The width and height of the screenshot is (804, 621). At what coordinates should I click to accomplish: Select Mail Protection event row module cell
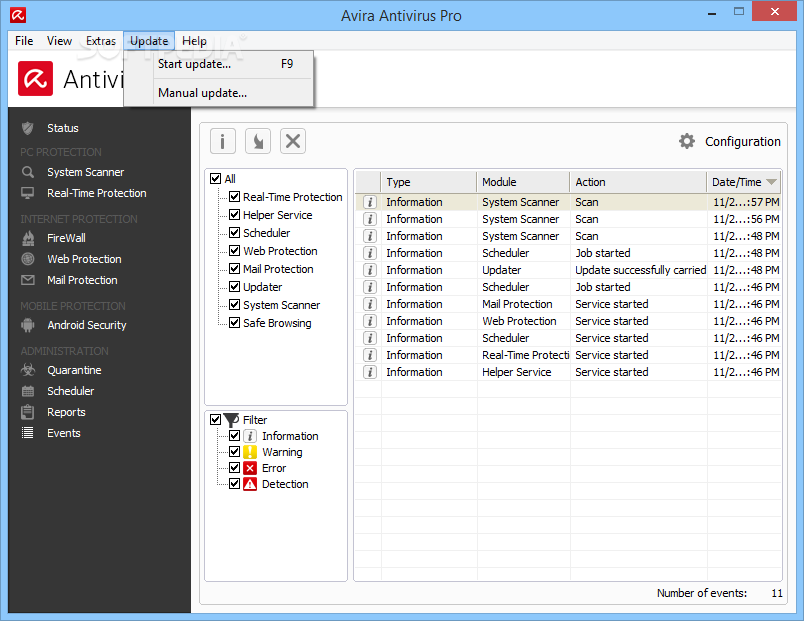523,304
